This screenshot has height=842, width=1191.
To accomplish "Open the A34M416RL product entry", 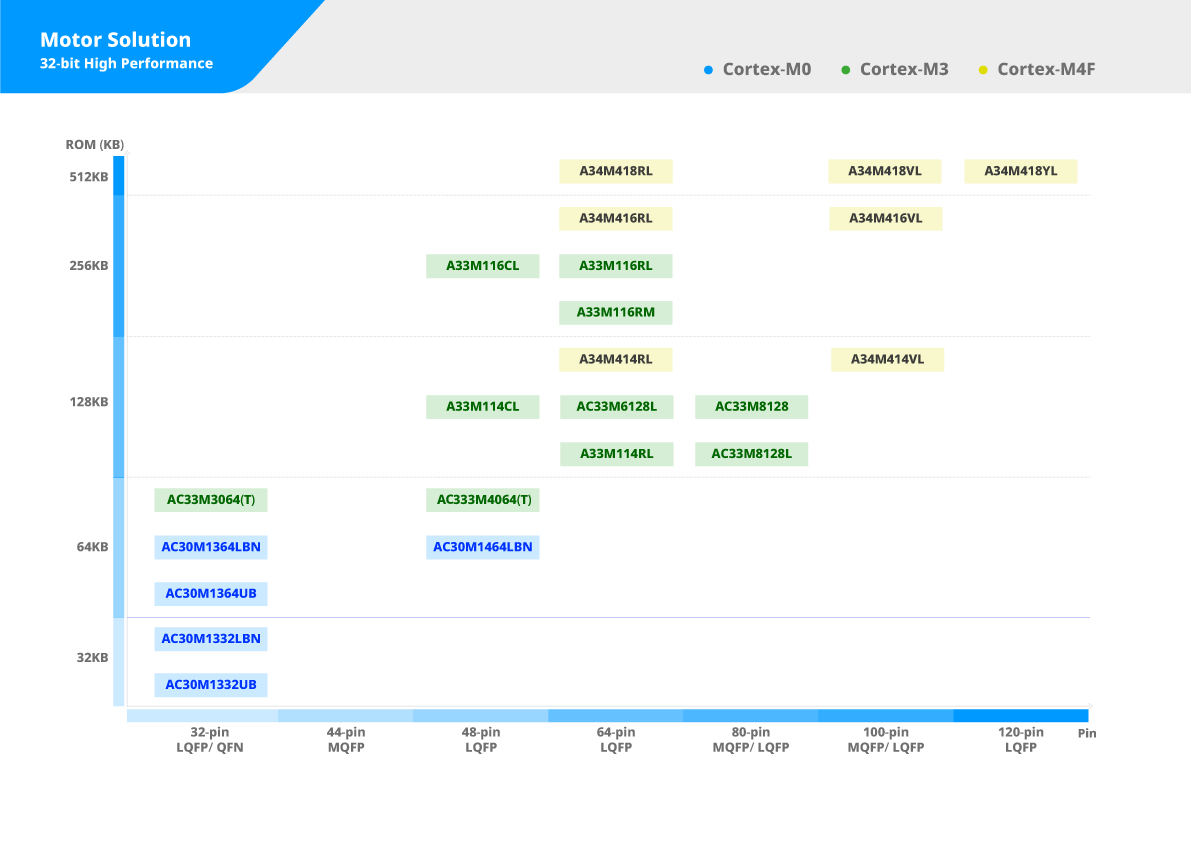I will click(x=616, y=219).
